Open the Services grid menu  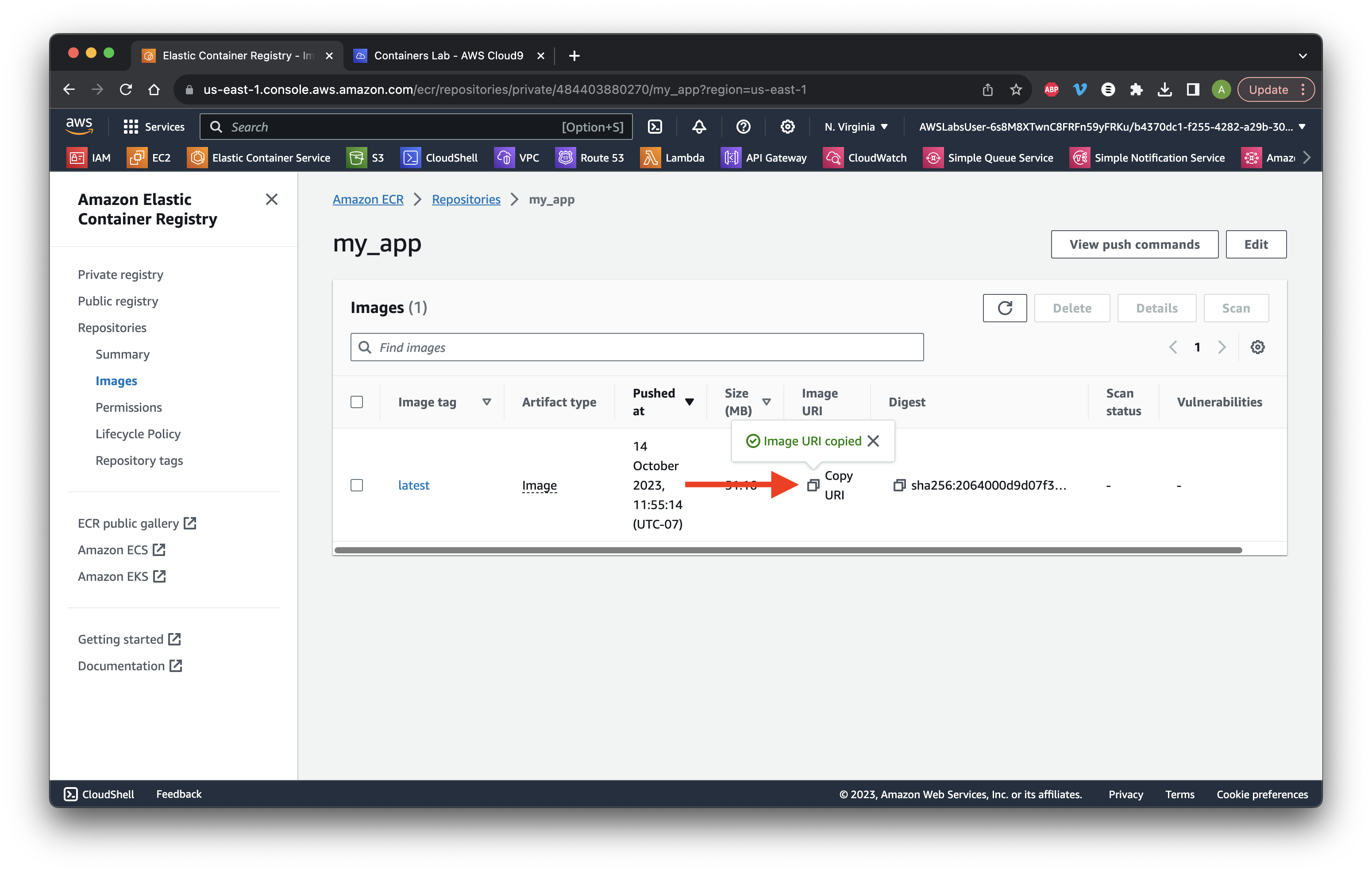pos(154,127)
